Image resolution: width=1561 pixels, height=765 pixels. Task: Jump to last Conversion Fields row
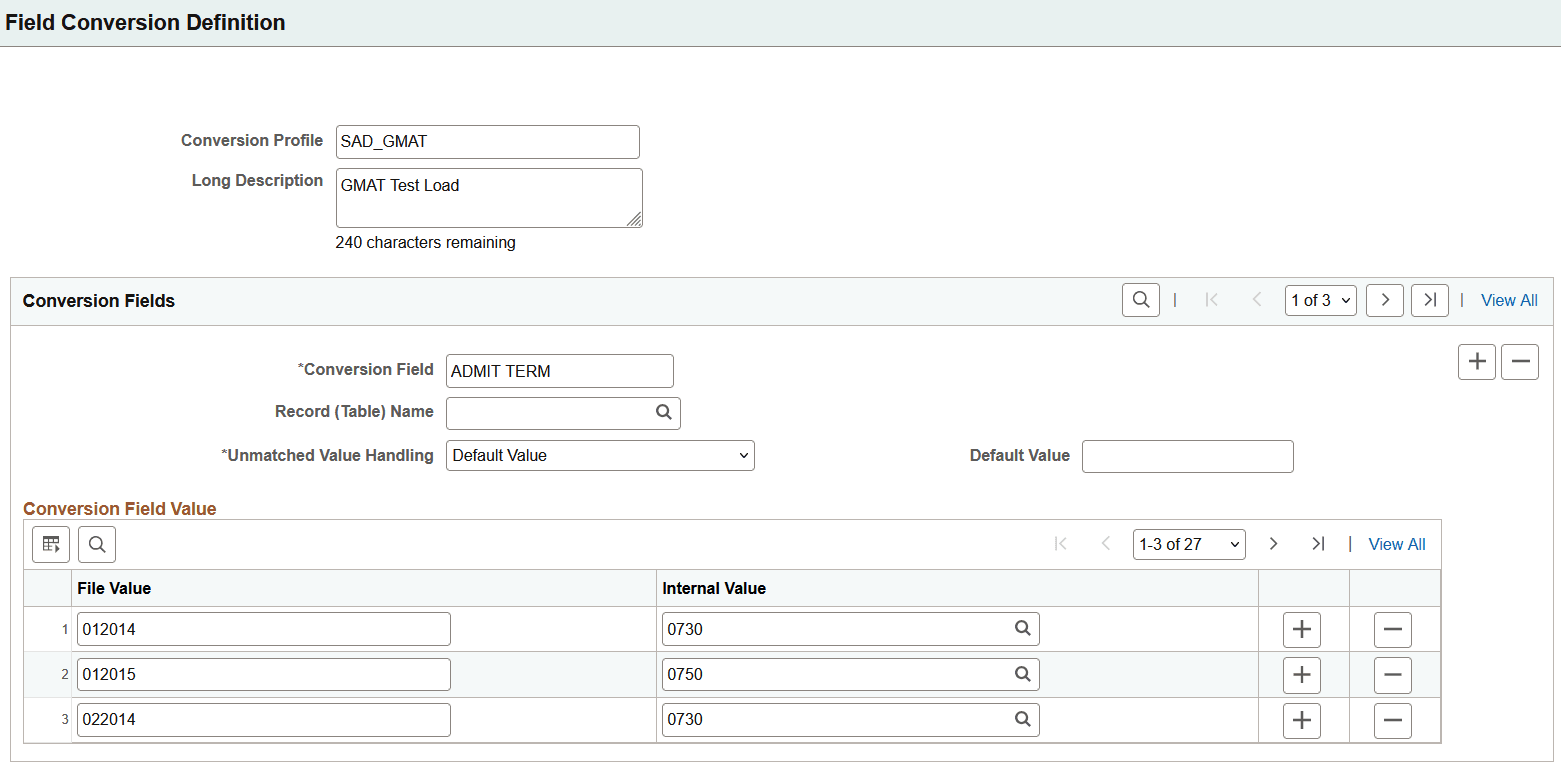1430,300
